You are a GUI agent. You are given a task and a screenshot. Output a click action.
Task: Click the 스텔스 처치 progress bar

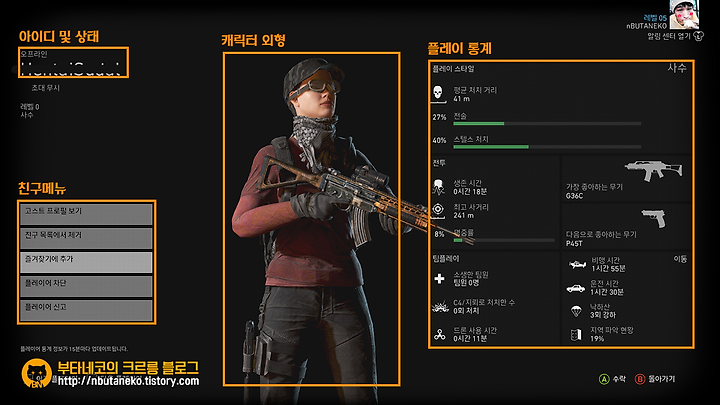tap(547, 147)
